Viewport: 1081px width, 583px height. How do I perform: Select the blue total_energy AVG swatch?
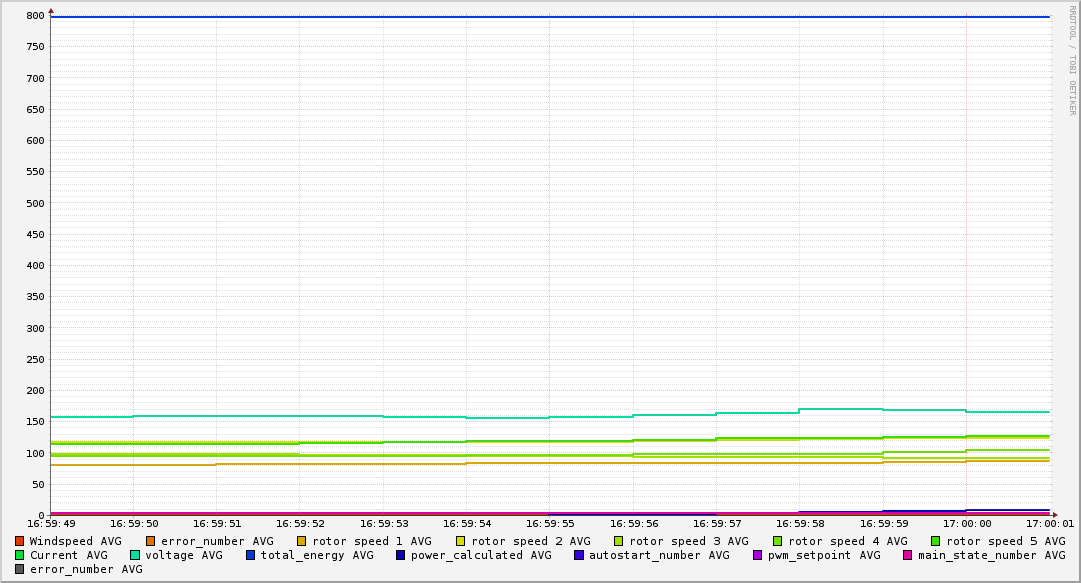click(x=251, y=555)
